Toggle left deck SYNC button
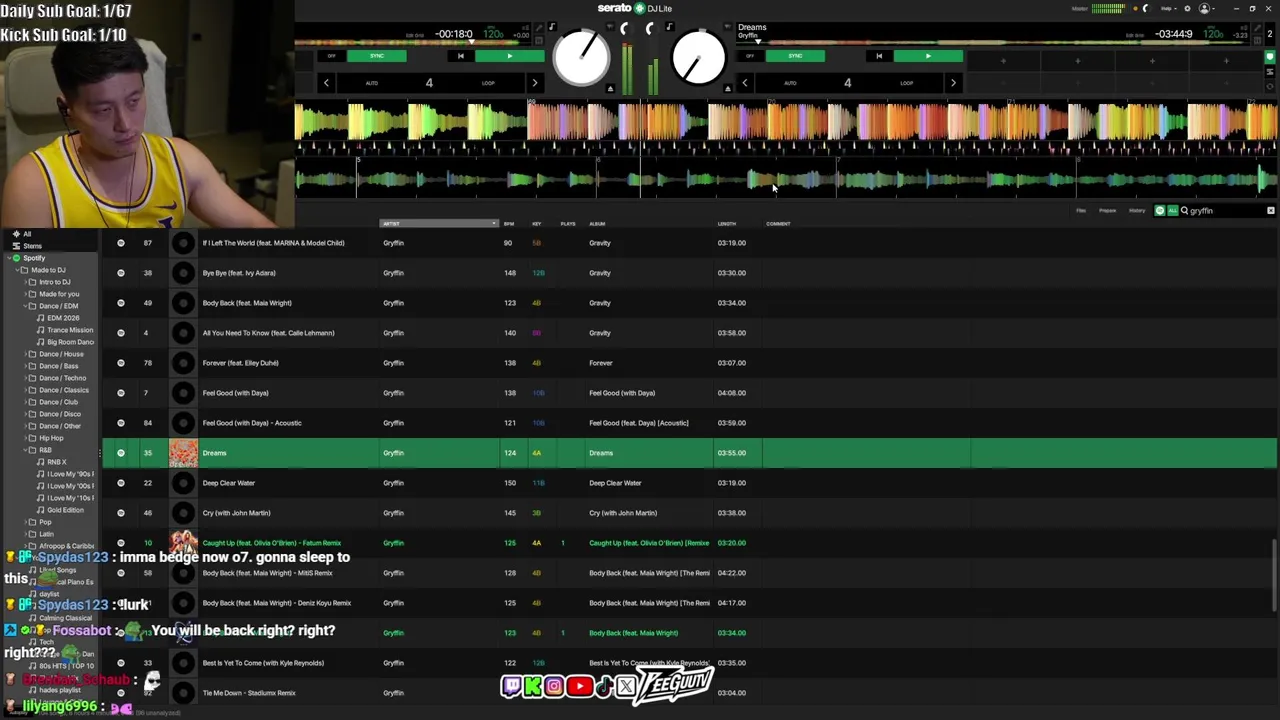This screenshot has height=720, width=1280. click(x=377, y=56)
